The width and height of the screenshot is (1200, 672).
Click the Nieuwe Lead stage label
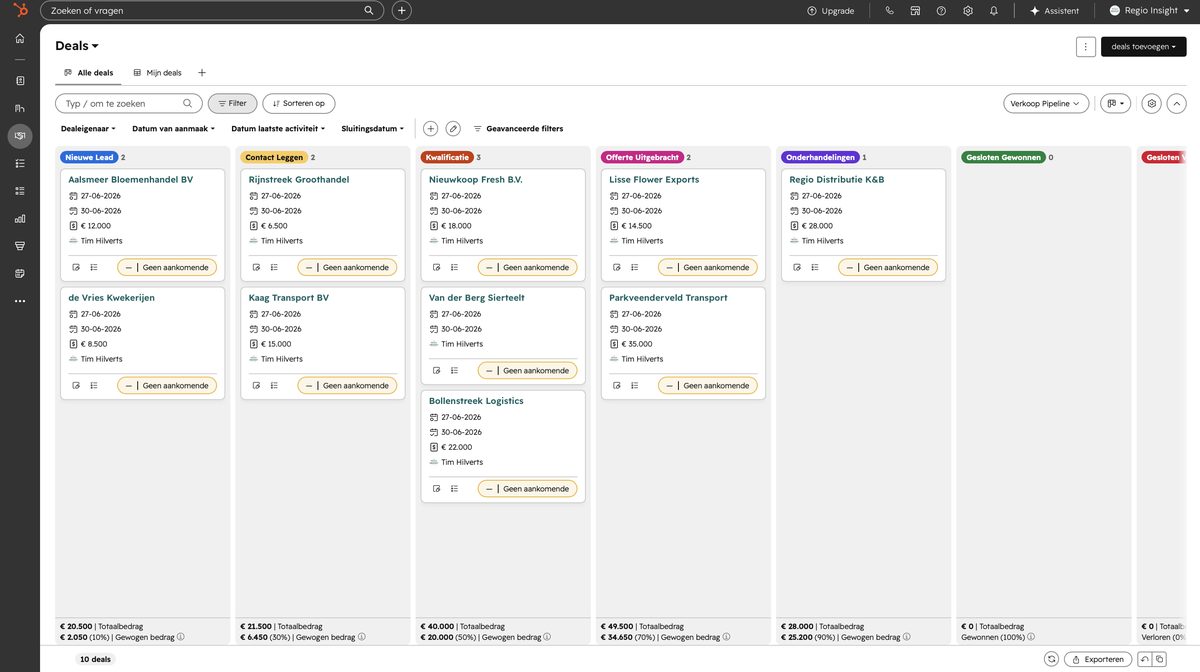coord(90,157)
